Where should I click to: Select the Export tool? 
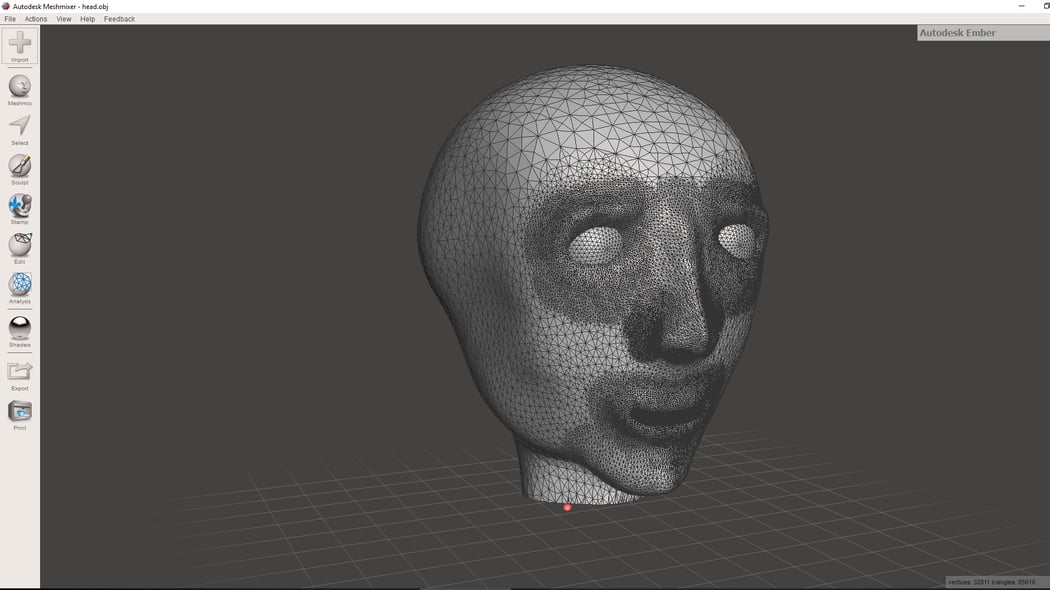19,373
